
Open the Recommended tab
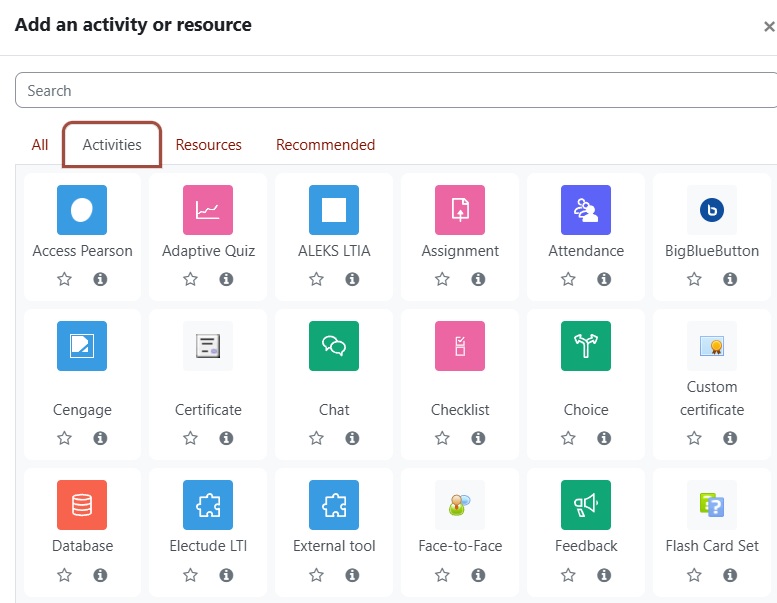pos(325,145)
